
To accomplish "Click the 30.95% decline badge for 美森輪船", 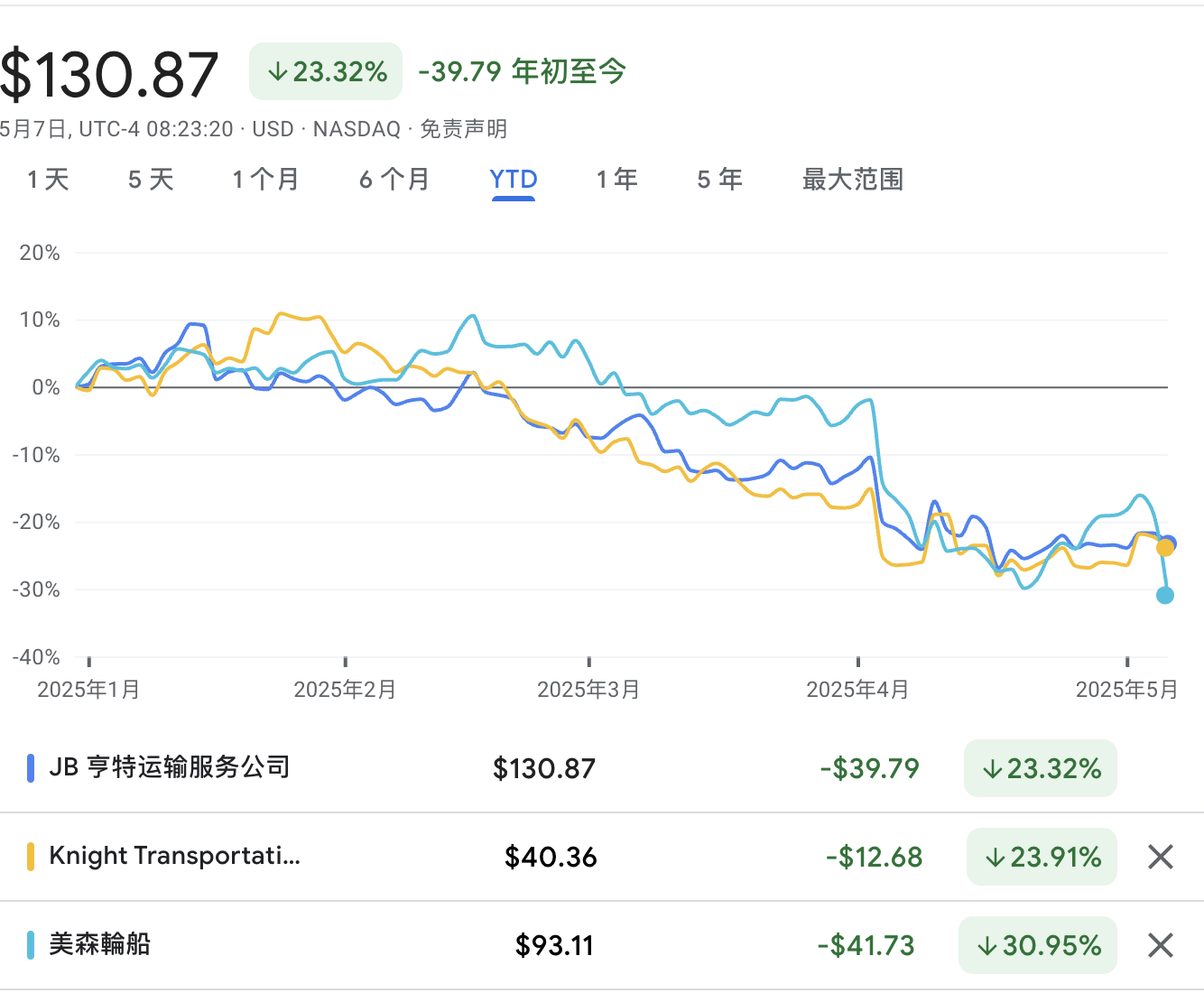I will click(1037, 945).
